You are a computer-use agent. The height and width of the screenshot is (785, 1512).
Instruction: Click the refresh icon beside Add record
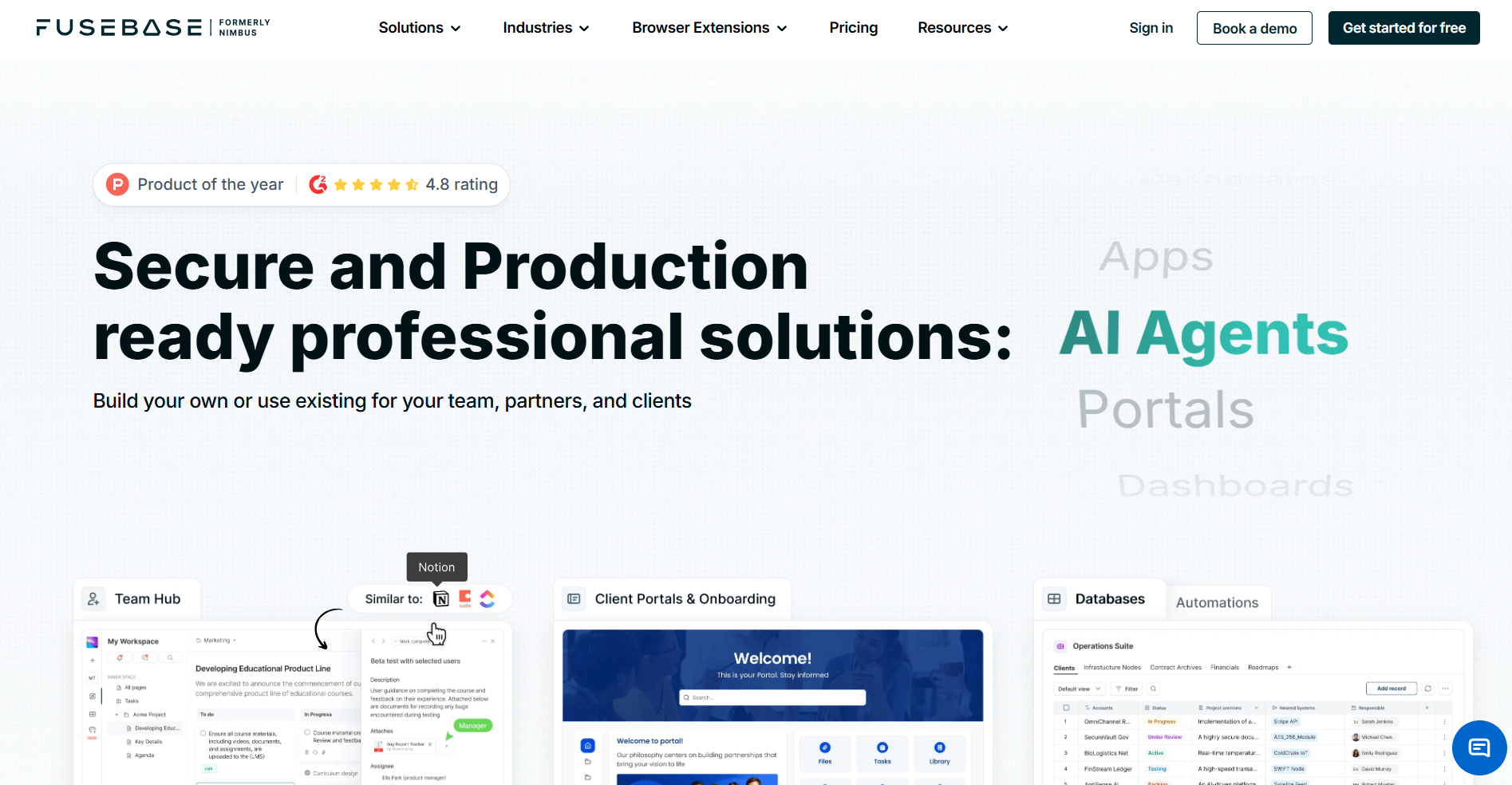(x=1428, y=688)
